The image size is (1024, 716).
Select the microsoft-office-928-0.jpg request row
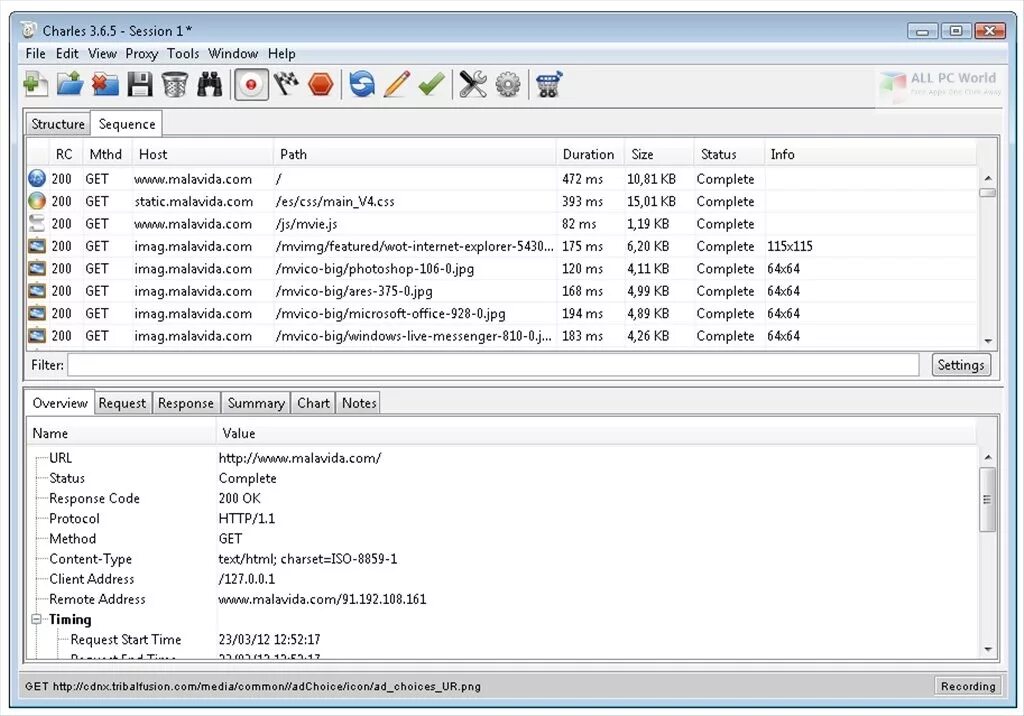[502, 314]
